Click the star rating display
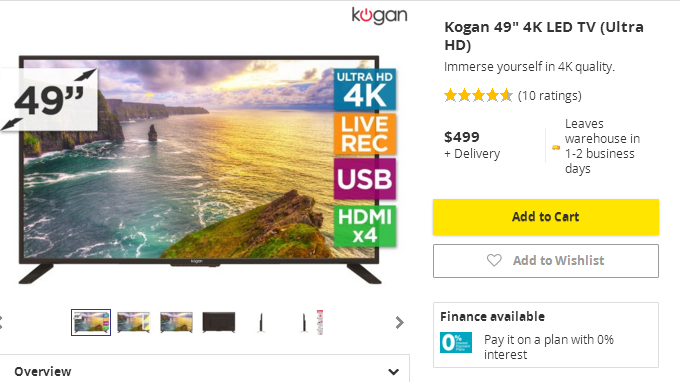Image resolution: width=680 pixels, height=382 pixels. 478,95
